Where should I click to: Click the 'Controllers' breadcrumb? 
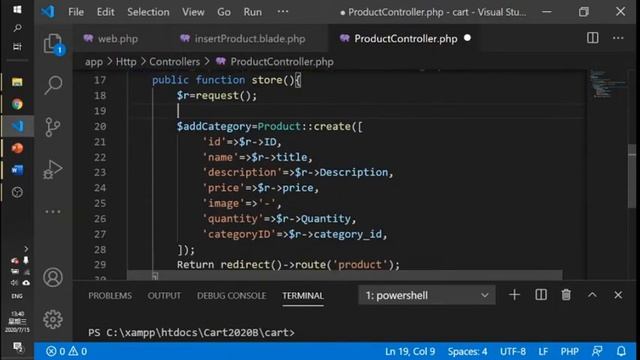174,62
